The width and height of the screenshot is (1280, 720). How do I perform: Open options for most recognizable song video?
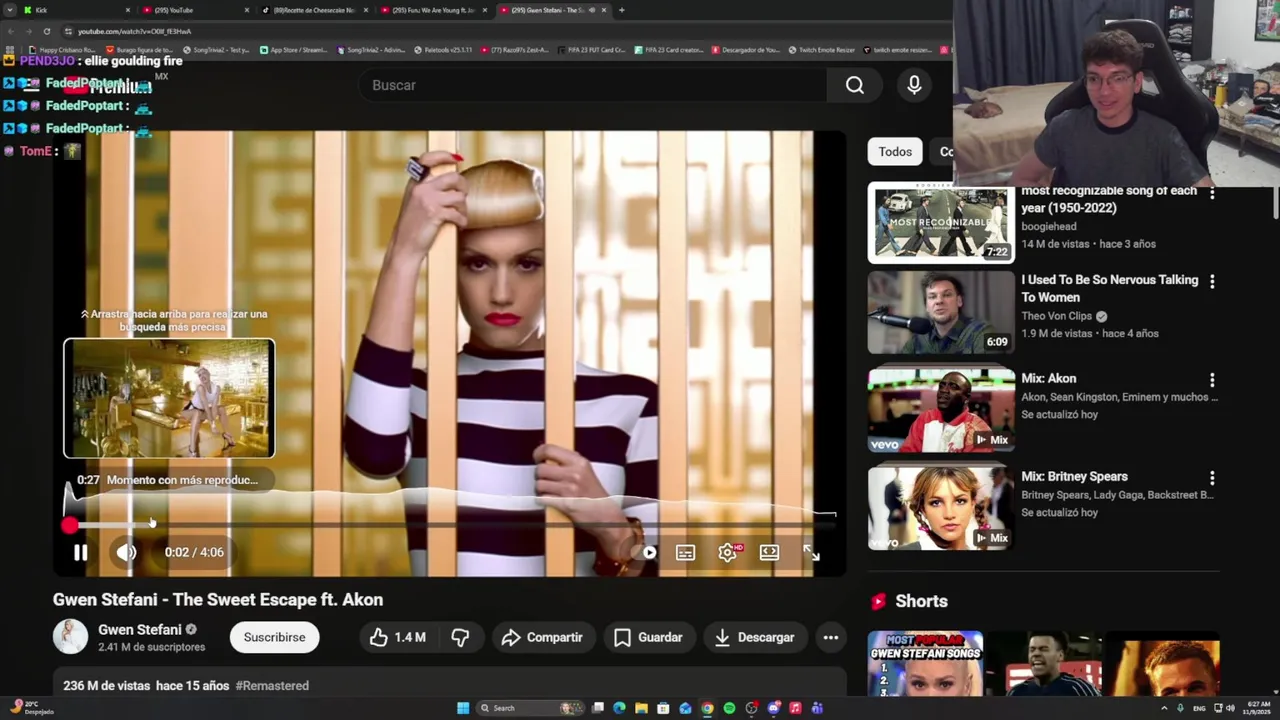click(x=1212, y=192)
